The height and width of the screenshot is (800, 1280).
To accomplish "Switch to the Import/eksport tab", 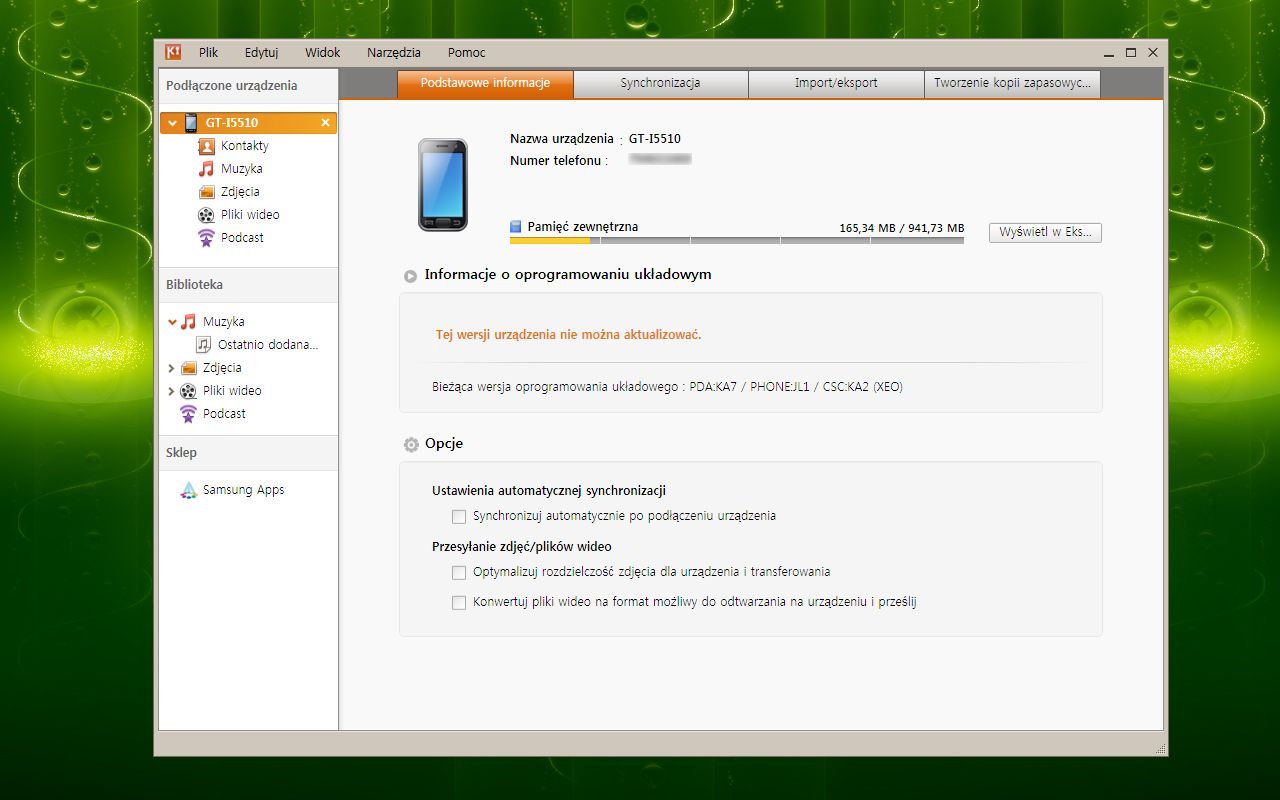I will pyautogui.click(x=836, y=83).
